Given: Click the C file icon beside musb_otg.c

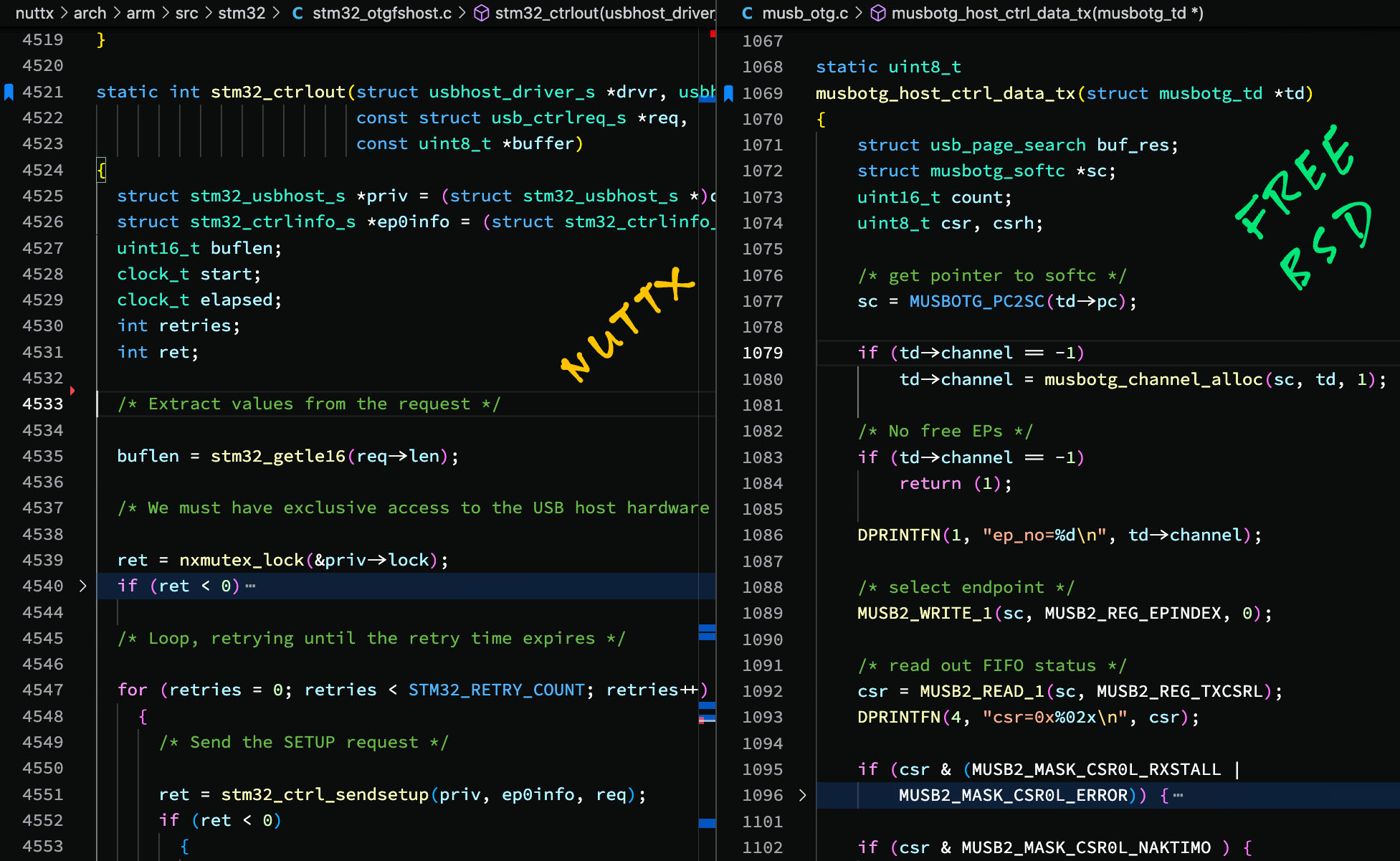Looking at the screenshot, I should click(x=747, y=13).
